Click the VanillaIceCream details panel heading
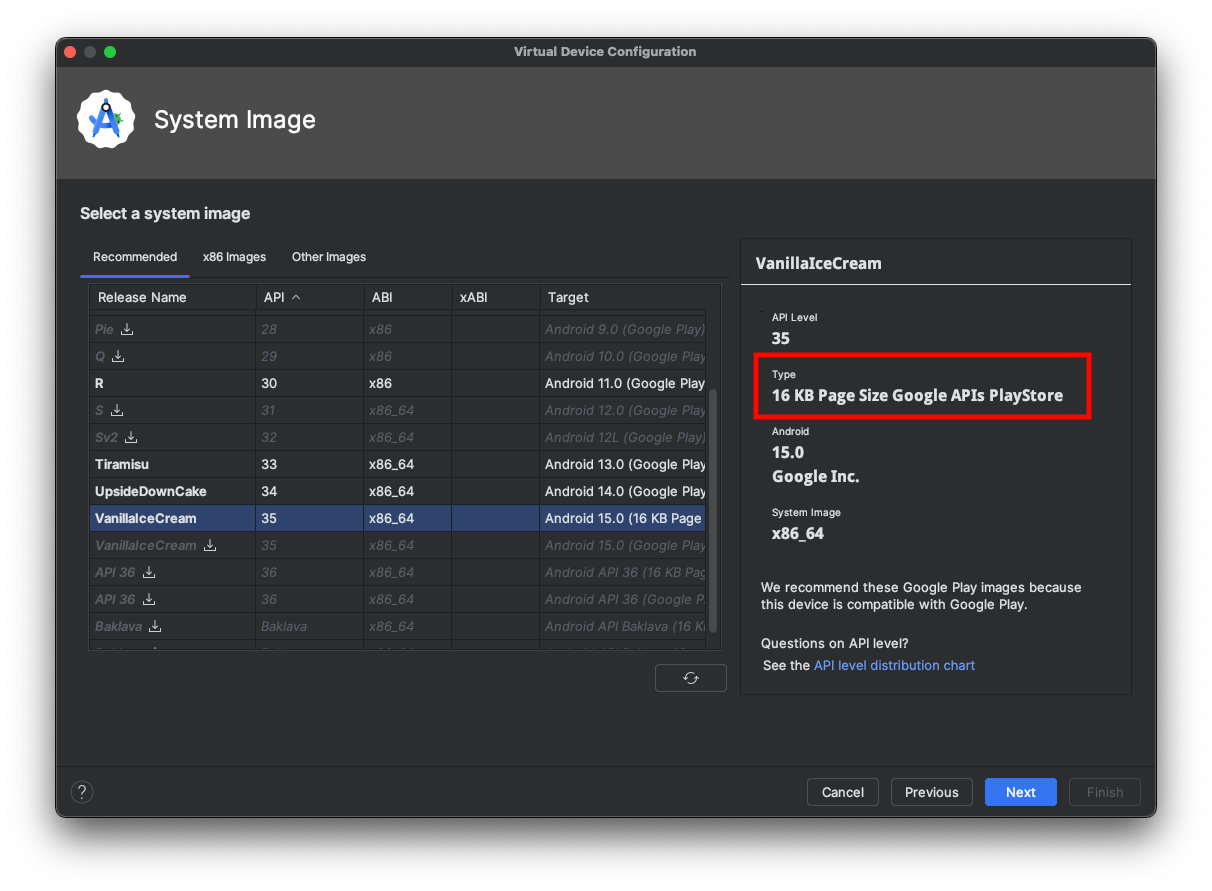The image size is (1212, 891). click(x=819, y=264)
